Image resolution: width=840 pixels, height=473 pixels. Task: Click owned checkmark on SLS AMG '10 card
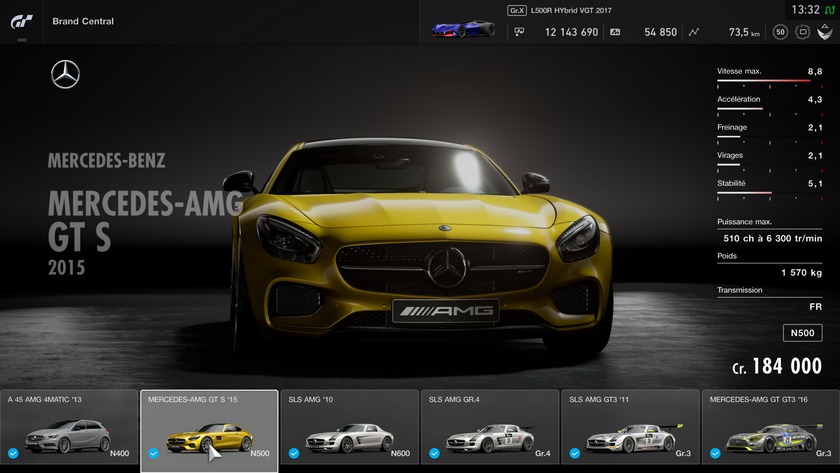(x=294, y=453)
